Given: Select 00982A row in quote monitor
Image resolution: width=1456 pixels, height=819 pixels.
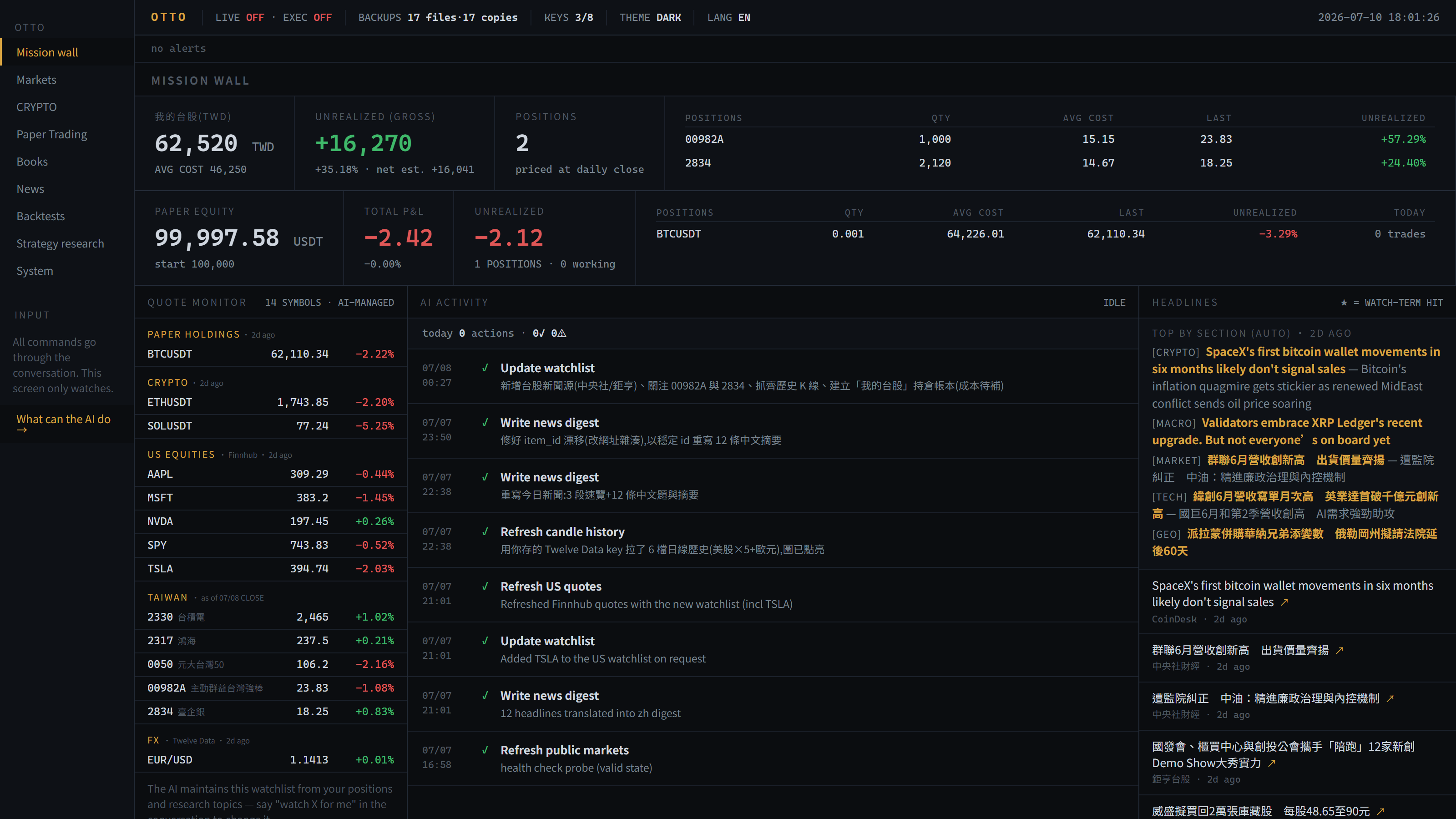Looking at the screenshot, I should (x=270, y=688).
